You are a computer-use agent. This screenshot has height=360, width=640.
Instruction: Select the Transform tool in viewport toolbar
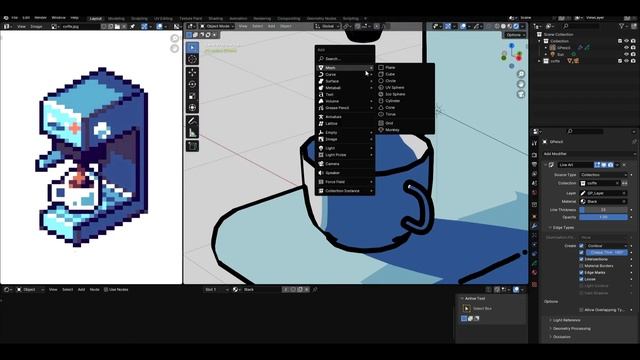point(192,107)
